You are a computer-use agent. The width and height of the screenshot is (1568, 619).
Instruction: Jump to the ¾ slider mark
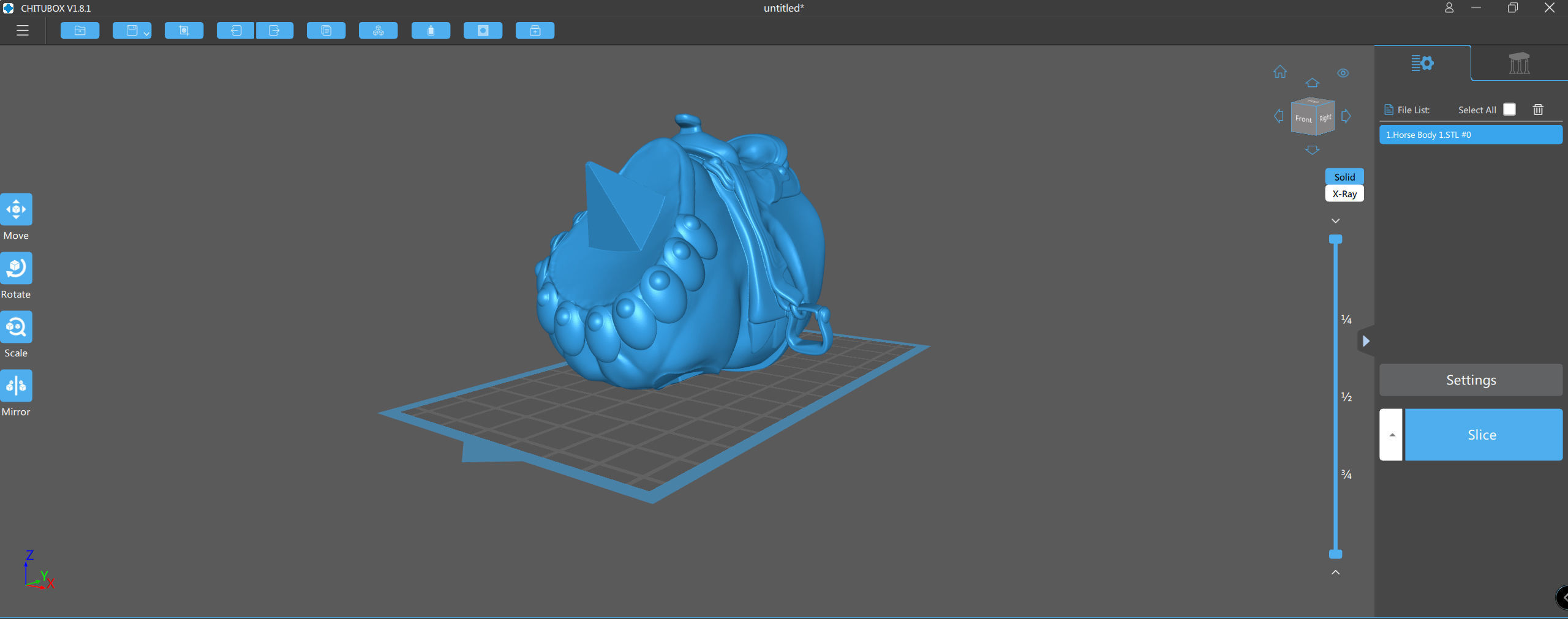coord(1346,474)
